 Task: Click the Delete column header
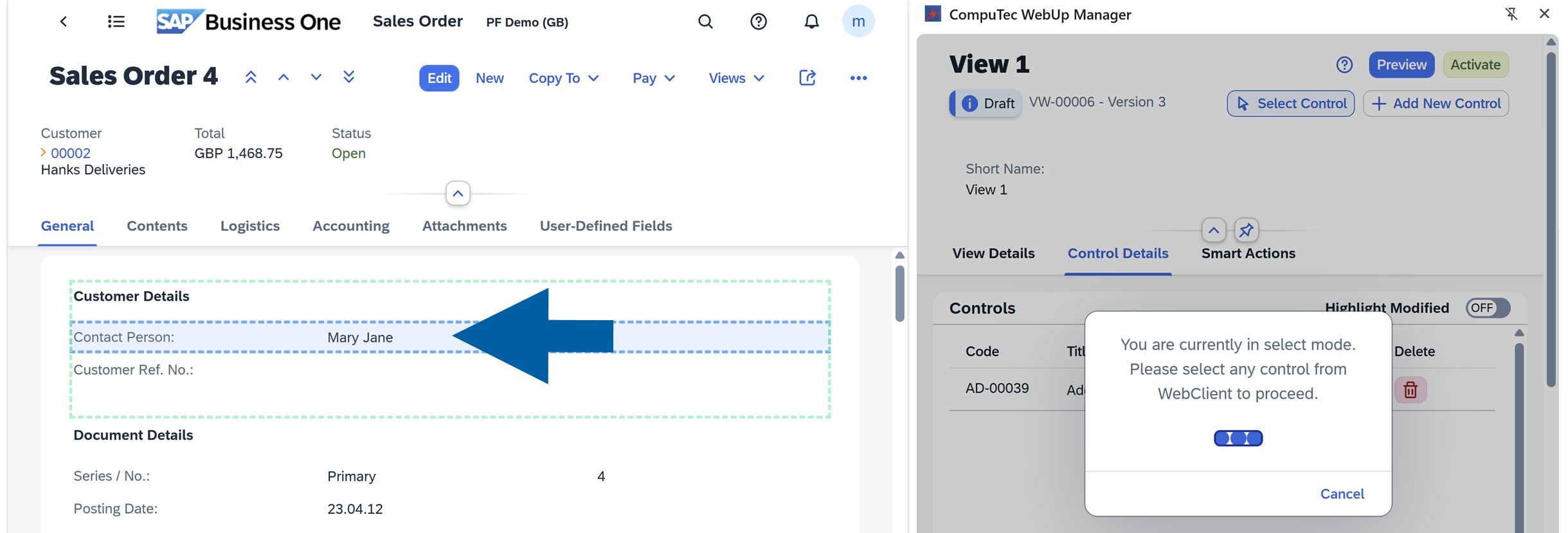pyautogui.click(x=1414, y=352)
